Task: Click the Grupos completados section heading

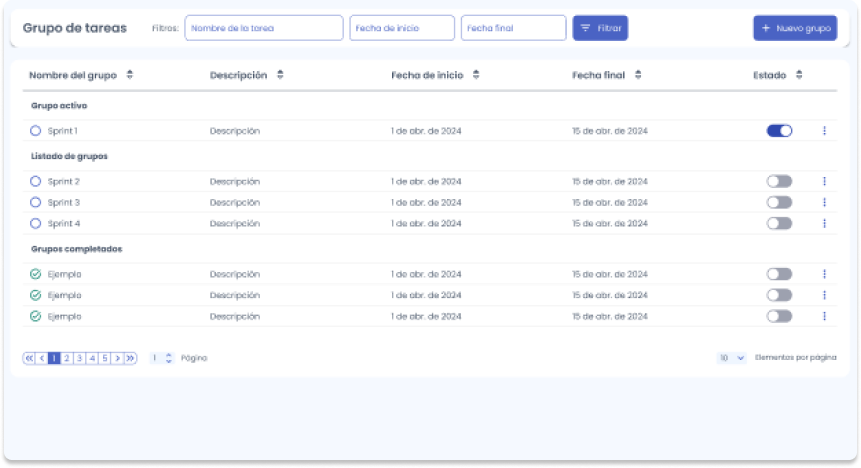Action: 76,249
